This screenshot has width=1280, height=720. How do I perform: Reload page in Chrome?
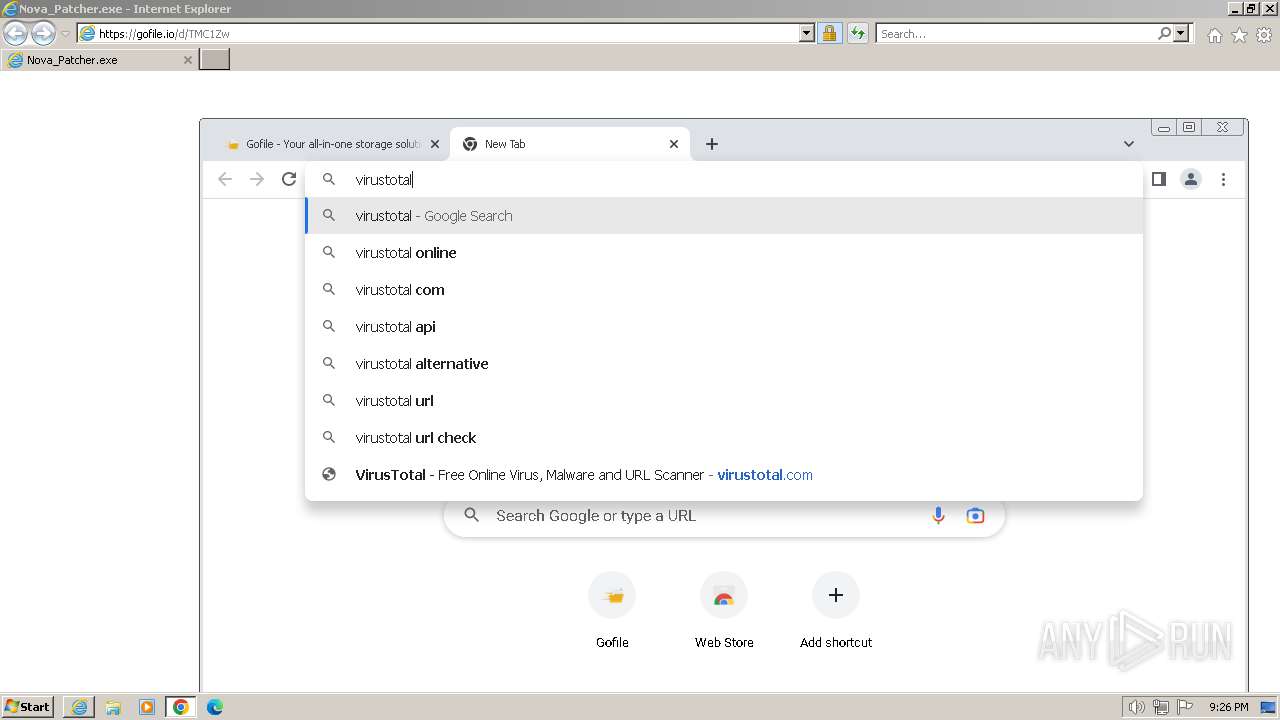[x=289, y=179]
